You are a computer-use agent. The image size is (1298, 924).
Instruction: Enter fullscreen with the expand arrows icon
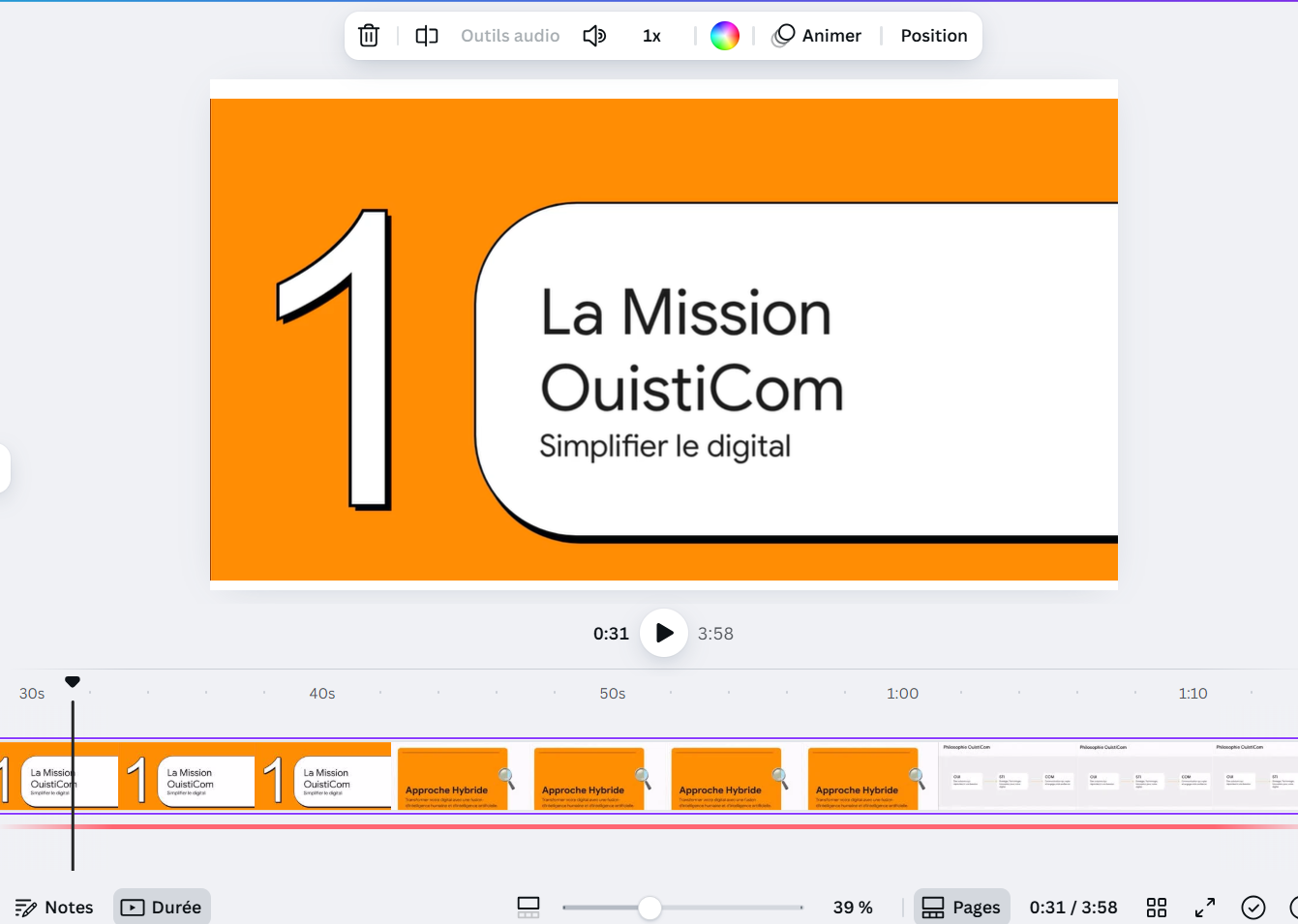coord(1204,907)
